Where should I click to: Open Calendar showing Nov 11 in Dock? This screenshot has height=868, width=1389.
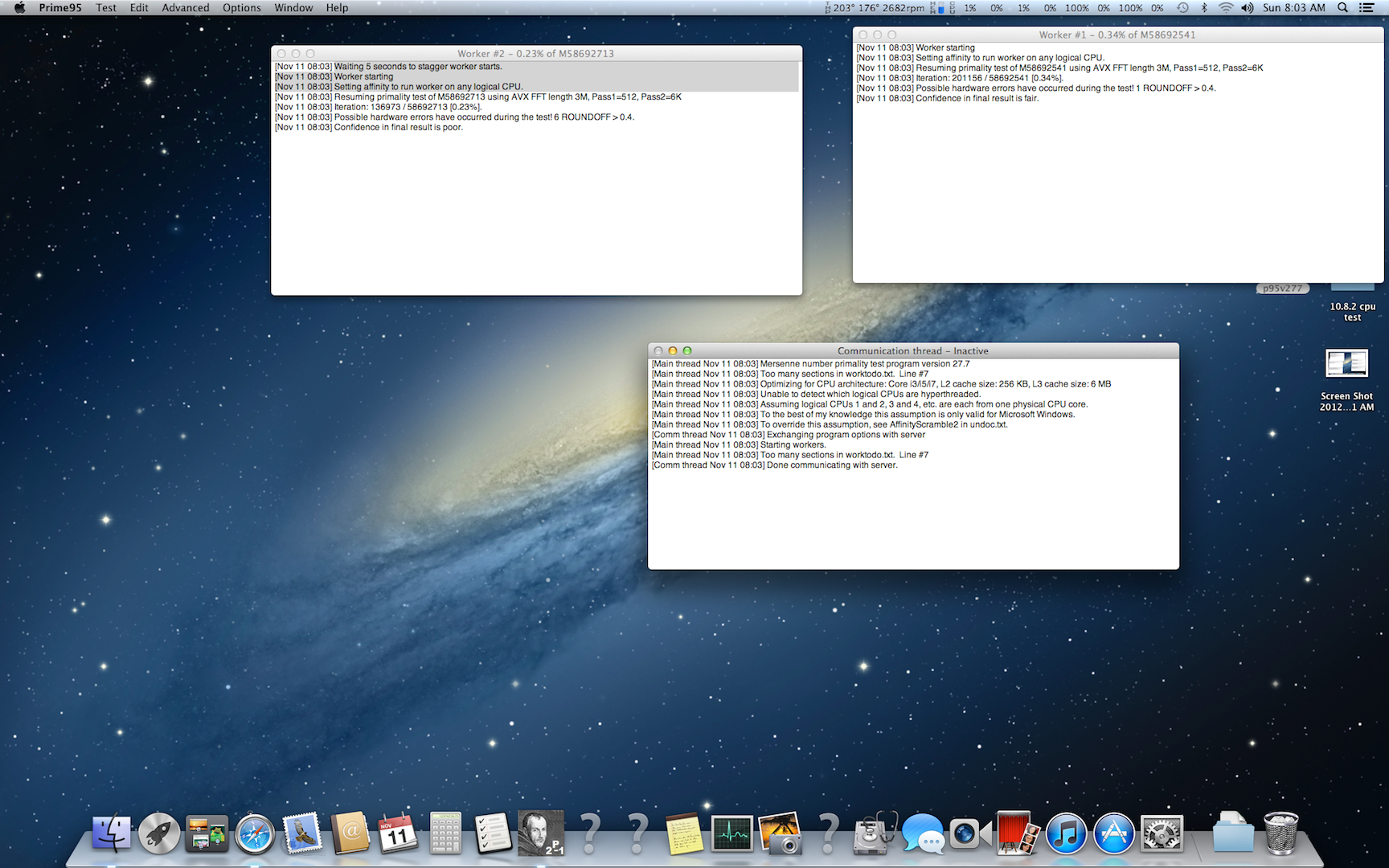[398, 833]
